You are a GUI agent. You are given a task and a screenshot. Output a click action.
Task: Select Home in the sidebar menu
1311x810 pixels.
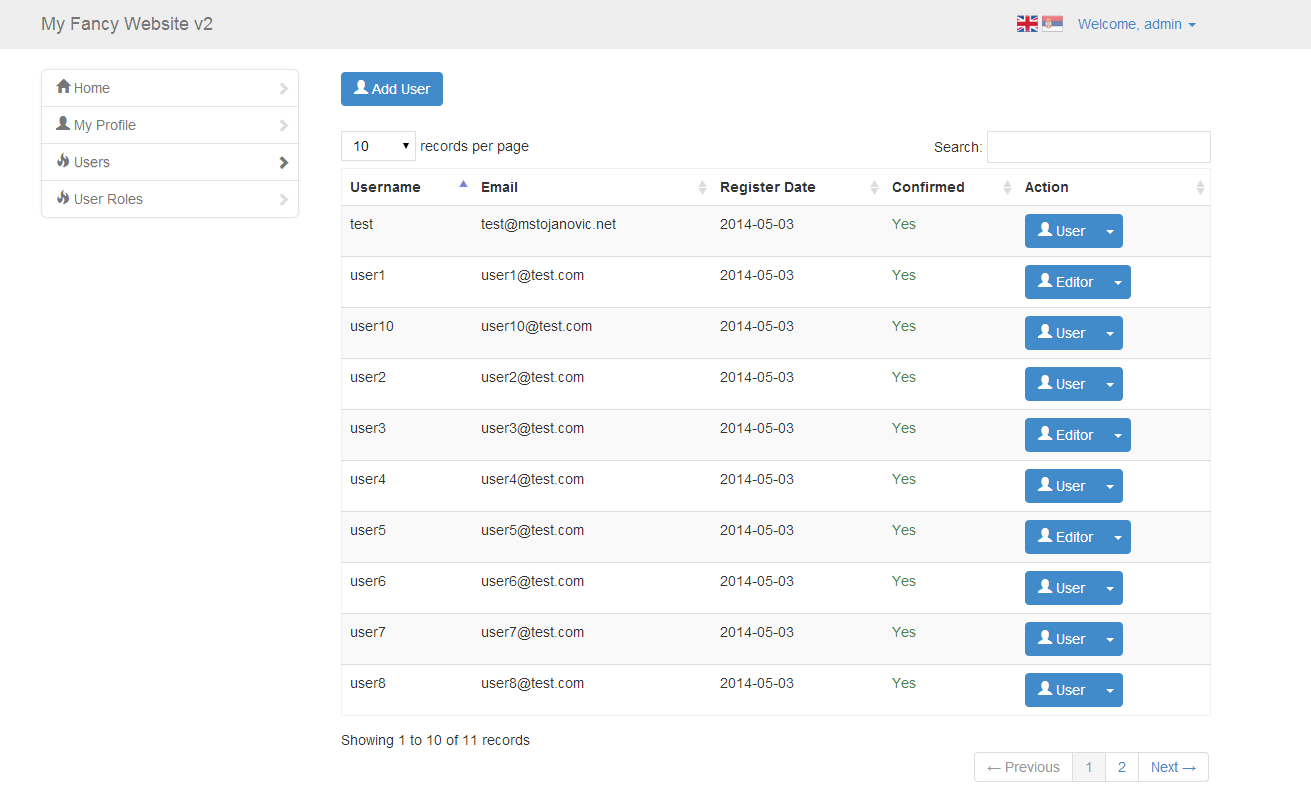coord(93,87)
